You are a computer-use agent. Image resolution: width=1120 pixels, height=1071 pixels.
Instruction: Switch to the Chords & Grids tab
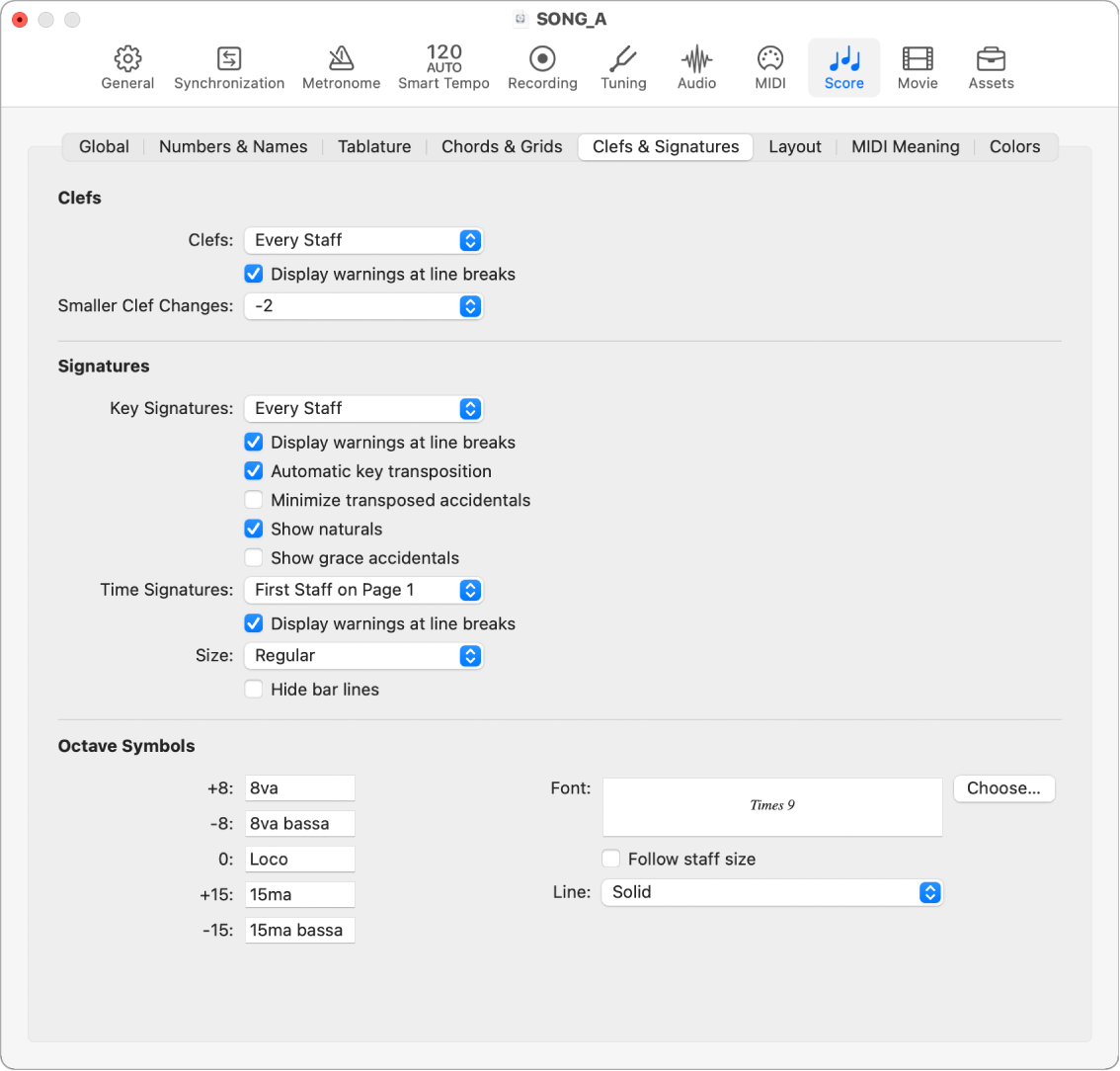502,147
